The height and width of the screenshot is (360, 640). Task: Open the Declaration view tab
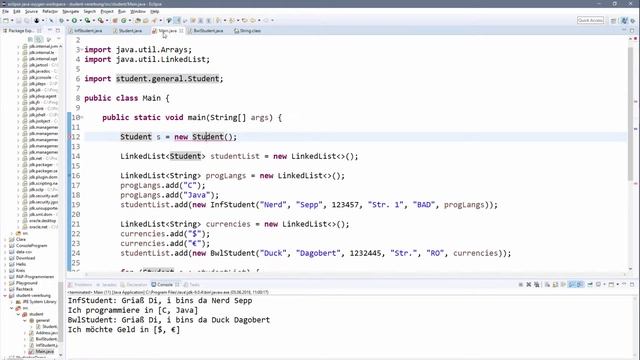134,284
